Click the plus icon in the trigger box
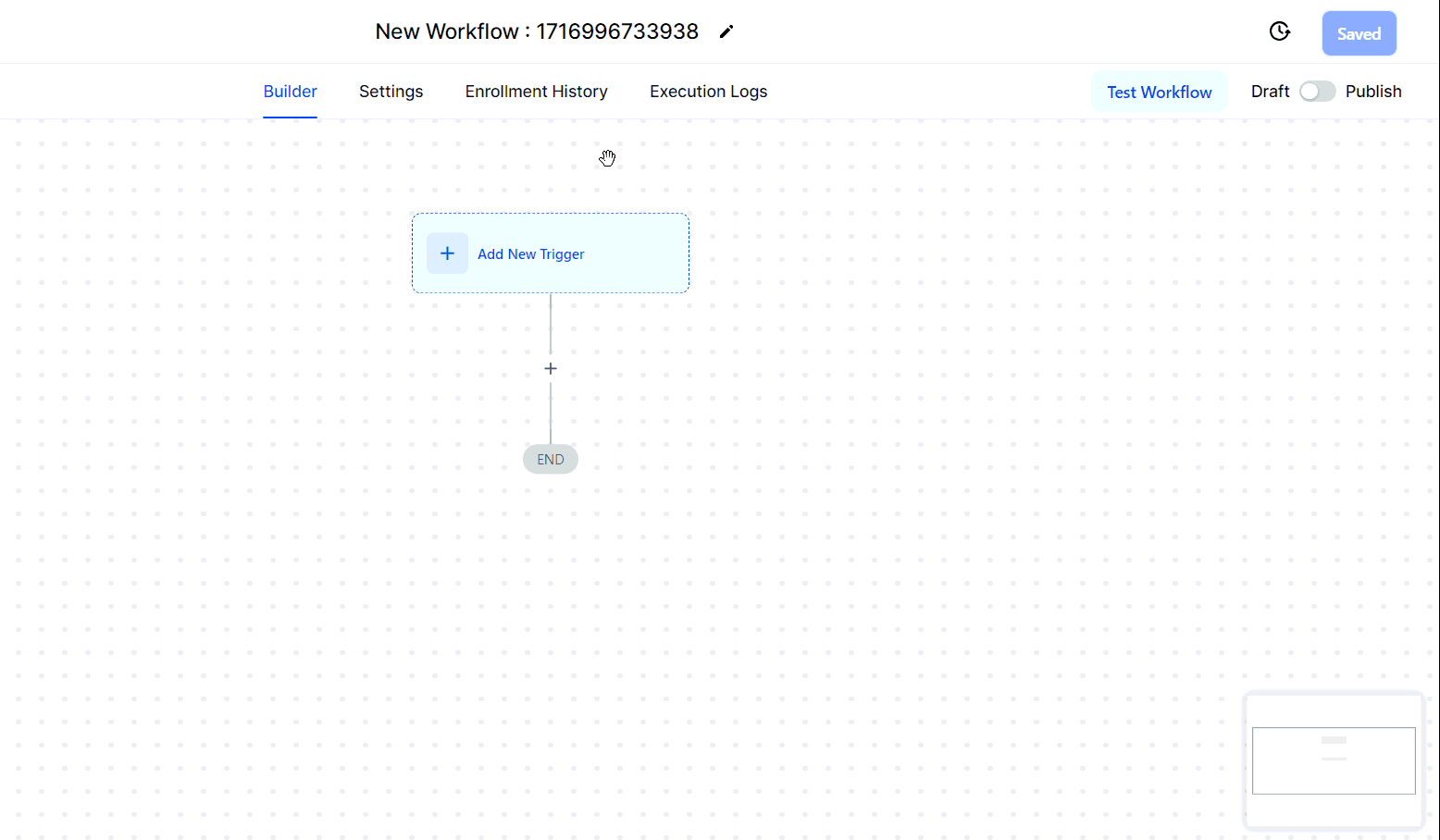Image resolution: width=1440 pixels, height=840 pixels. 447,253
